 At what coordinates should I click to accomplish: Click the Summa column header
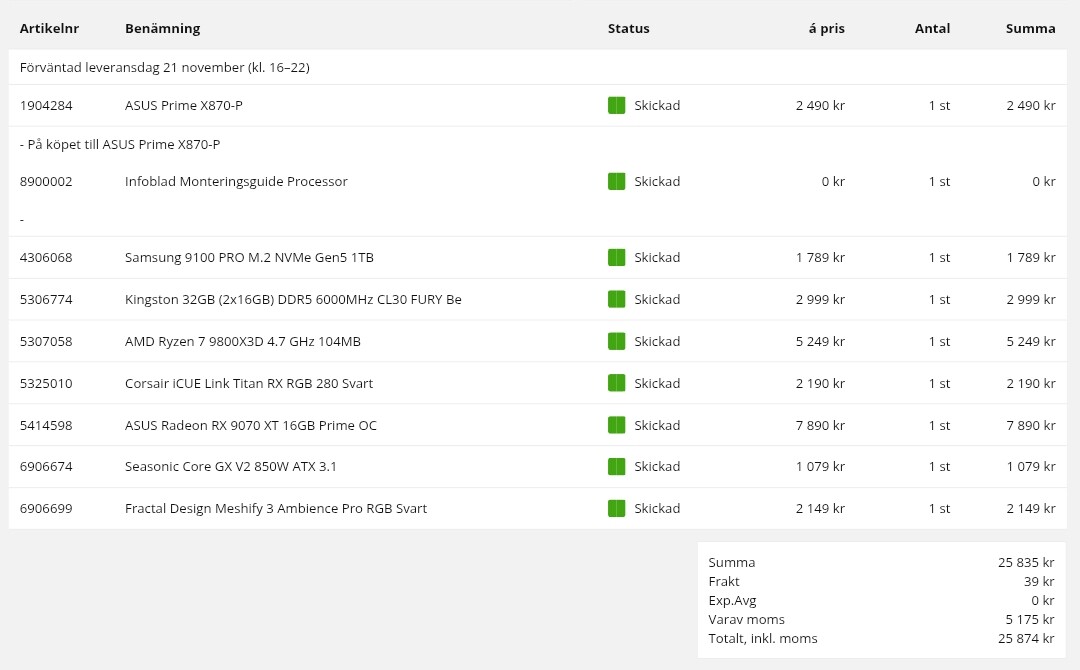click(1030, 28)
